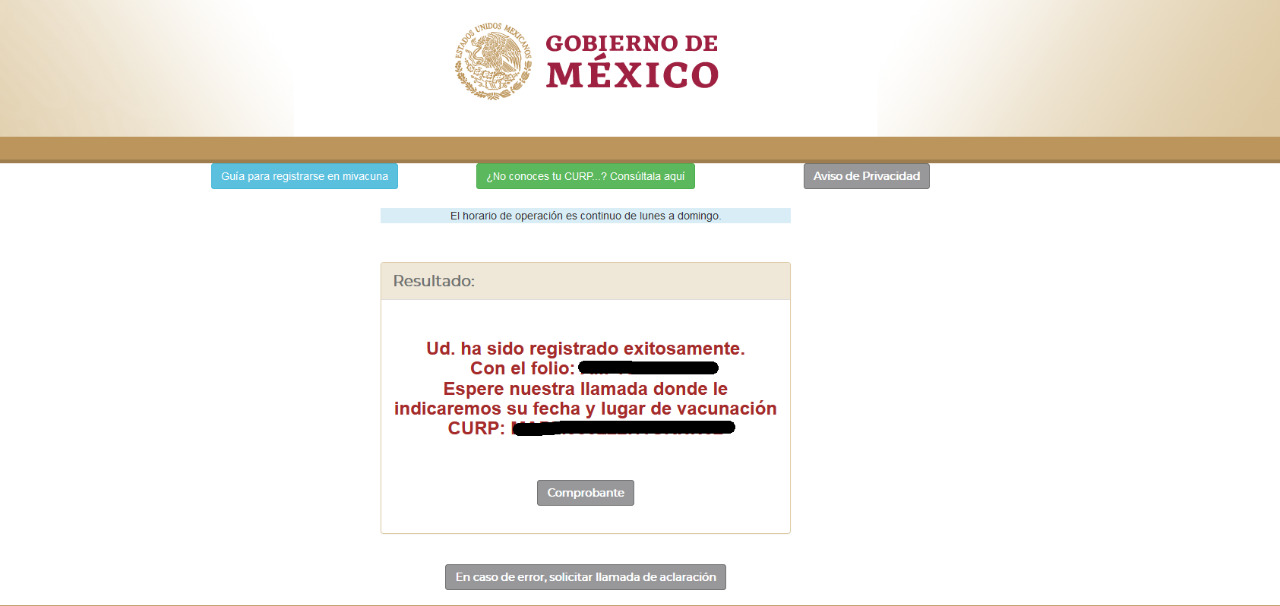1280x606 pixels.
Task: Select the 'Gobierno de México' logo text
Action: tap(630, 60)
